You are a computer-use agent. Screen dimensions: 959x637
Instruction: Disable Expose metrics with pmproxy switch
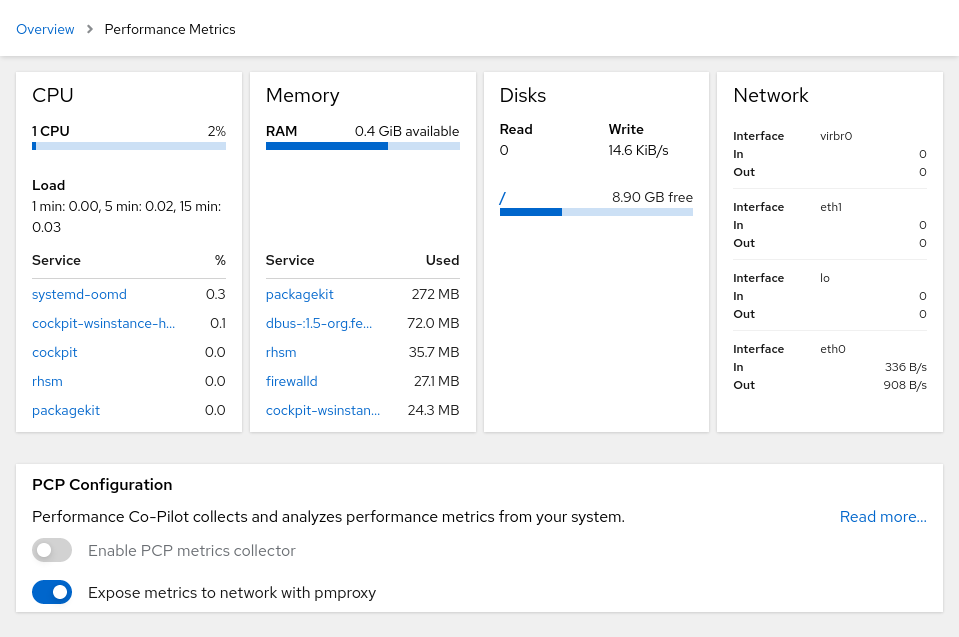pos(52,592)
